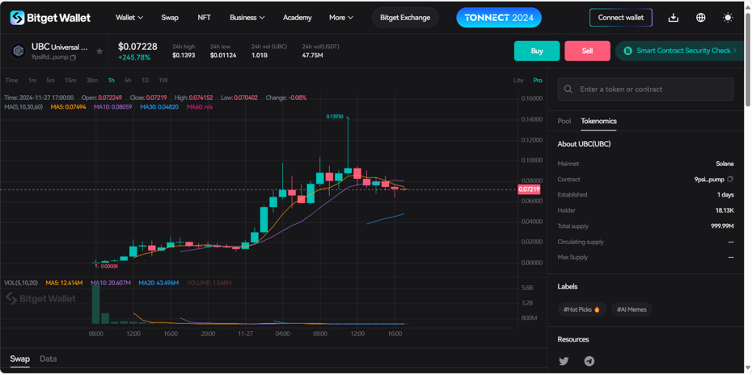
Task: Click the VOL(5,10,20) indicator label
Action: coord(22,283)
